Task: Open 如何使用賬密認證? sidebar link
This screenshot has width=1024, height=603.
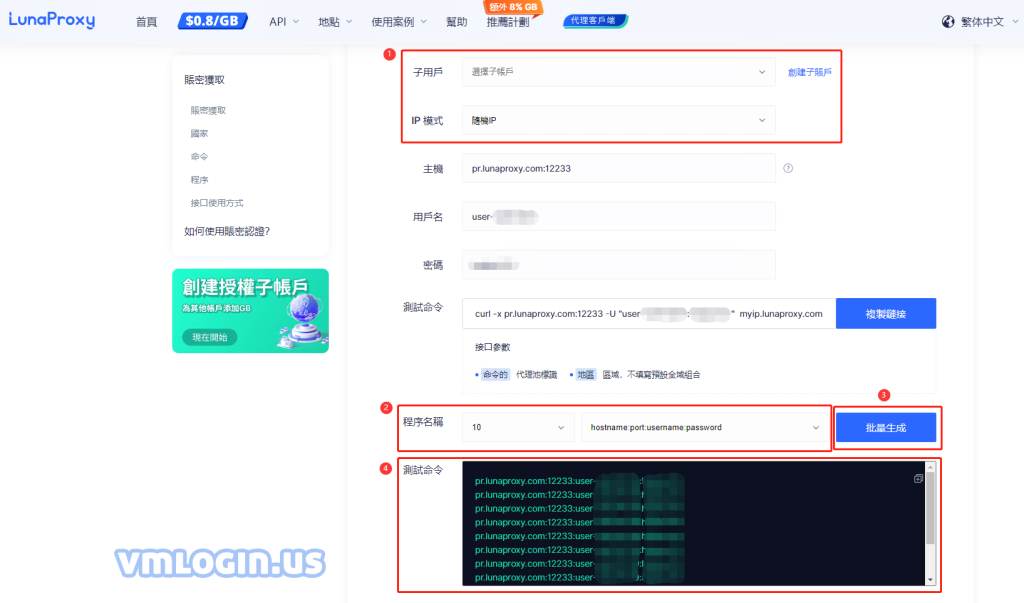Action: [x=227, y=231]
